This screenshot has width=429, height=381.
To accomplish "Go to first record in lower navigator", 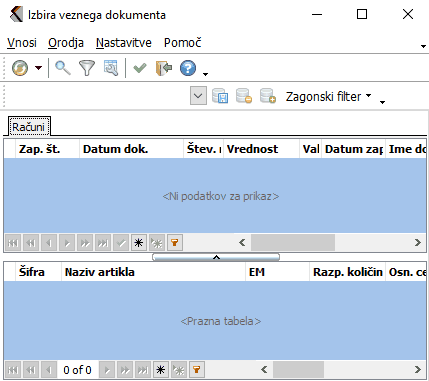I will point(13,370).
